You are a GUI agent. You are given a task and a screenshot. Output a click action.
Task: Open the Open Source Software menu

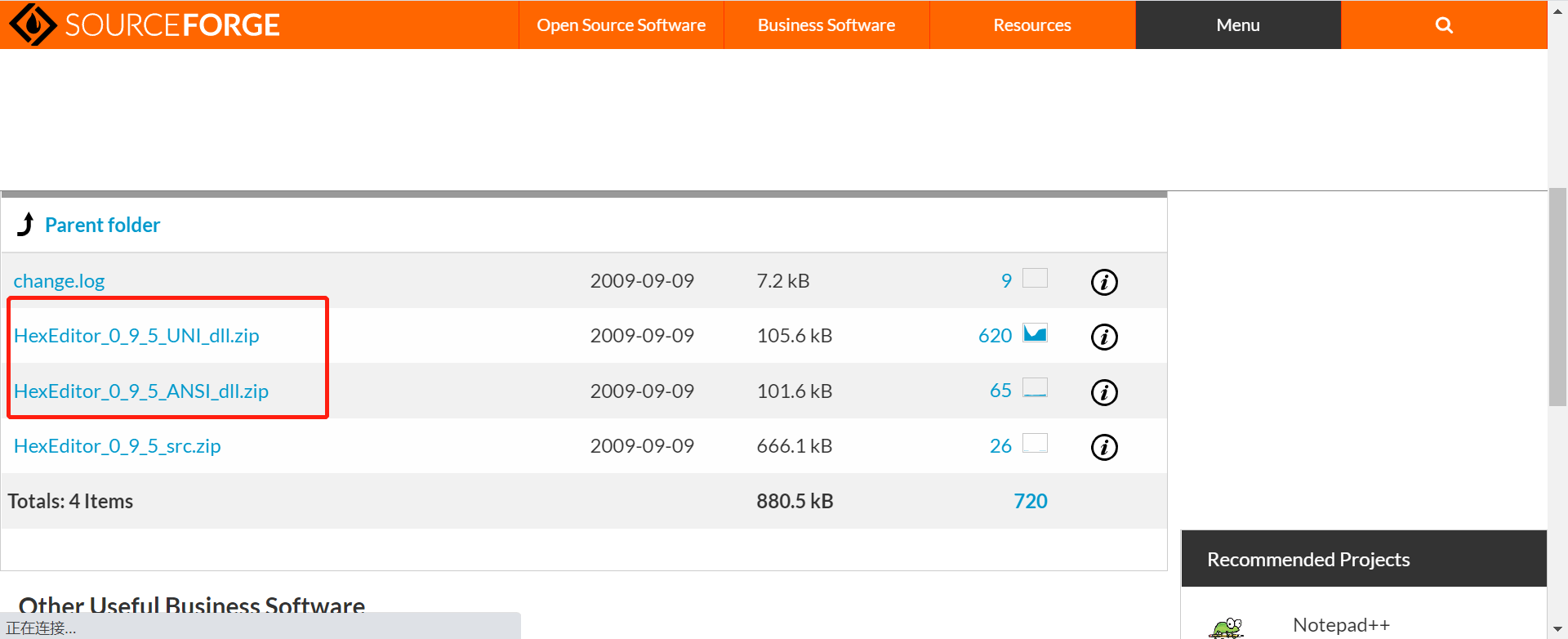[621, 25]
